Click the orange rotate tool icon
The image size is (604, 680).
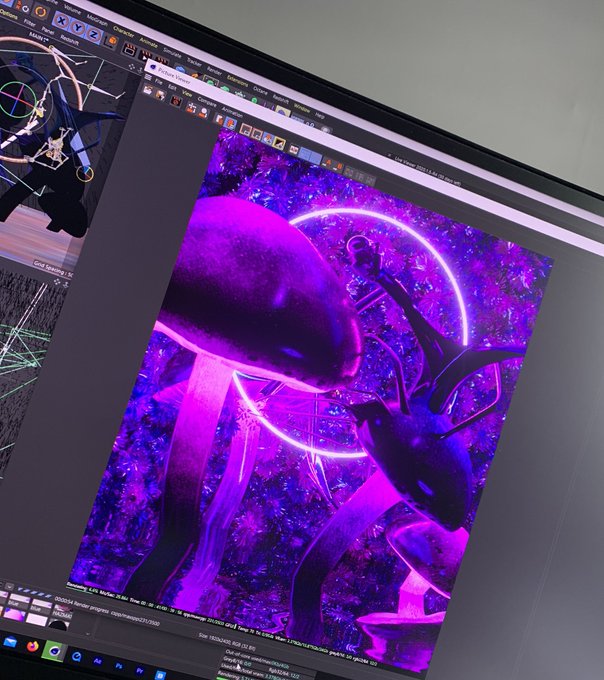[40, 12]
